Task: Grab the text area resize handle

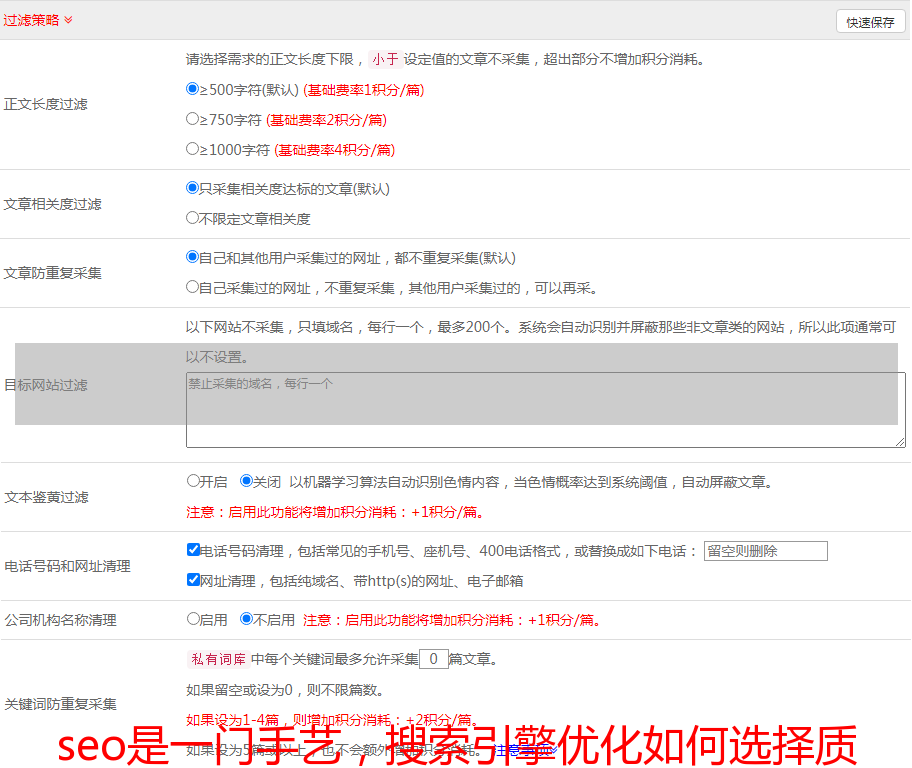Action: (900, 442)
